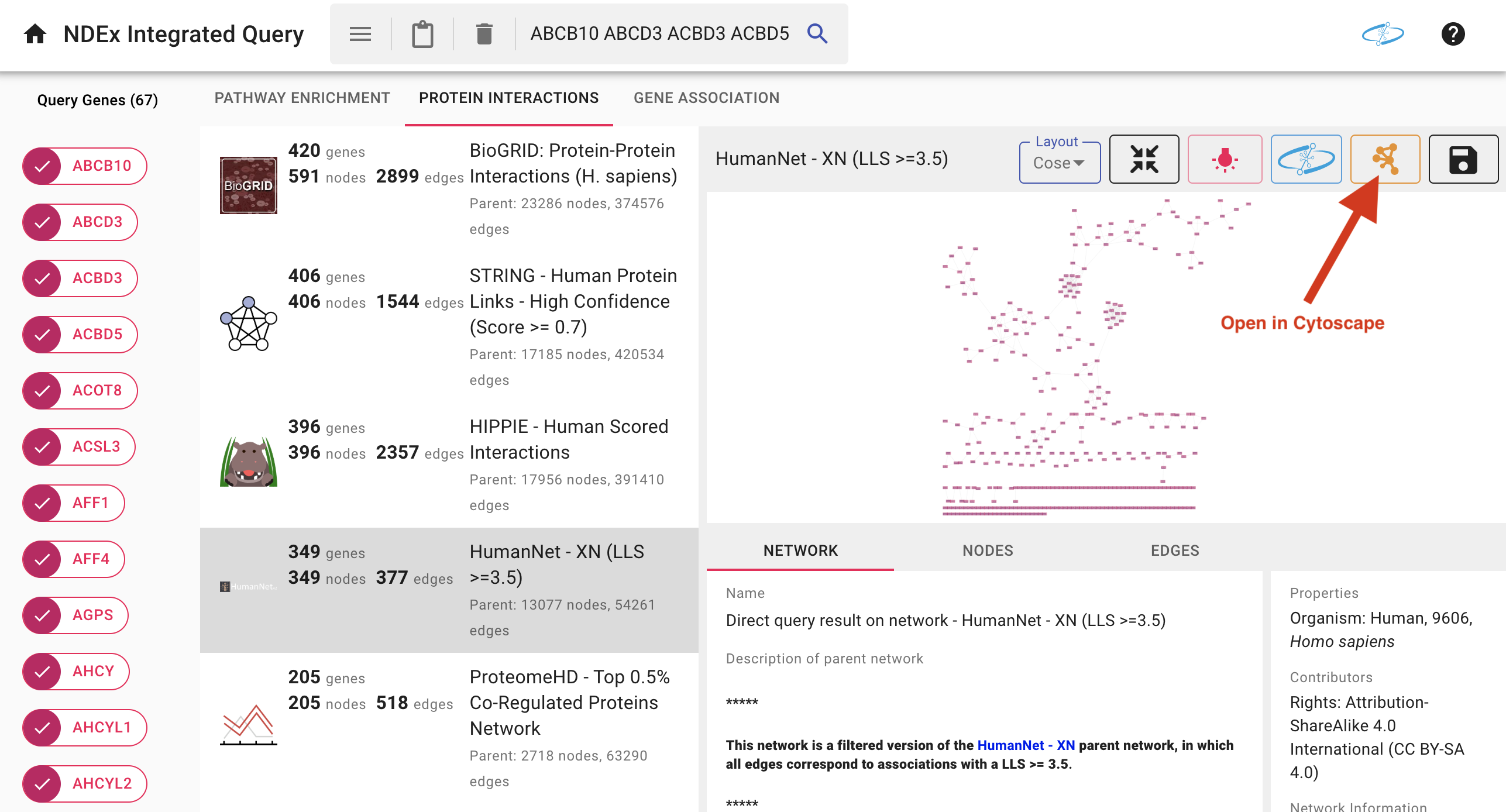
Task: Click the home icon
Action: coord(35,34)
